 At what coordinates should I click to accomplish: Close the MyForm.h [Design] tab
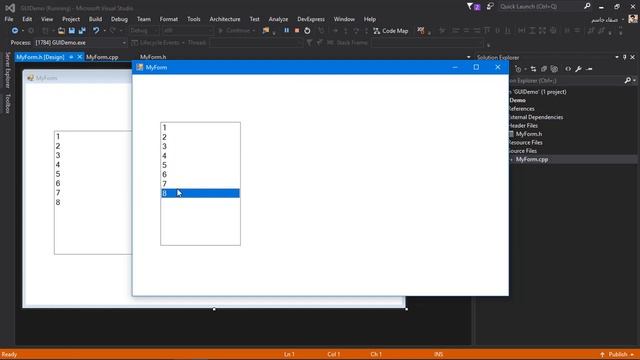point(80,57)
